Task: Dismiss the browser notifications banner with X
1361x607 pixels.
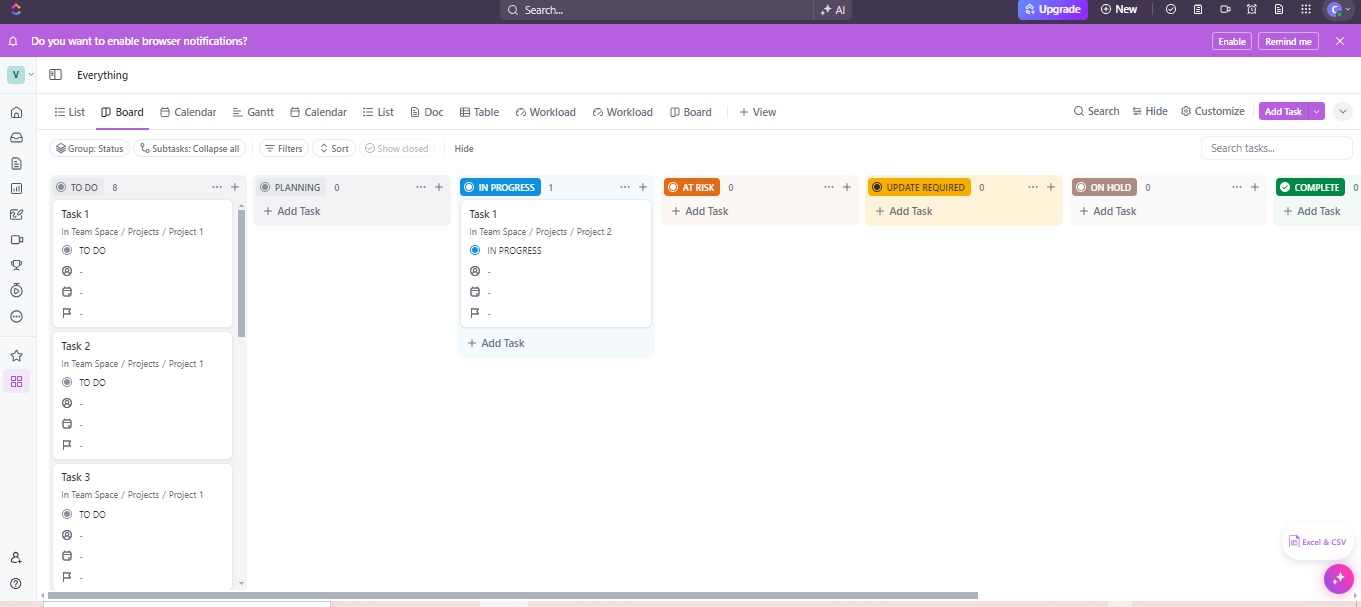Action: click(x=1340, y=41)
